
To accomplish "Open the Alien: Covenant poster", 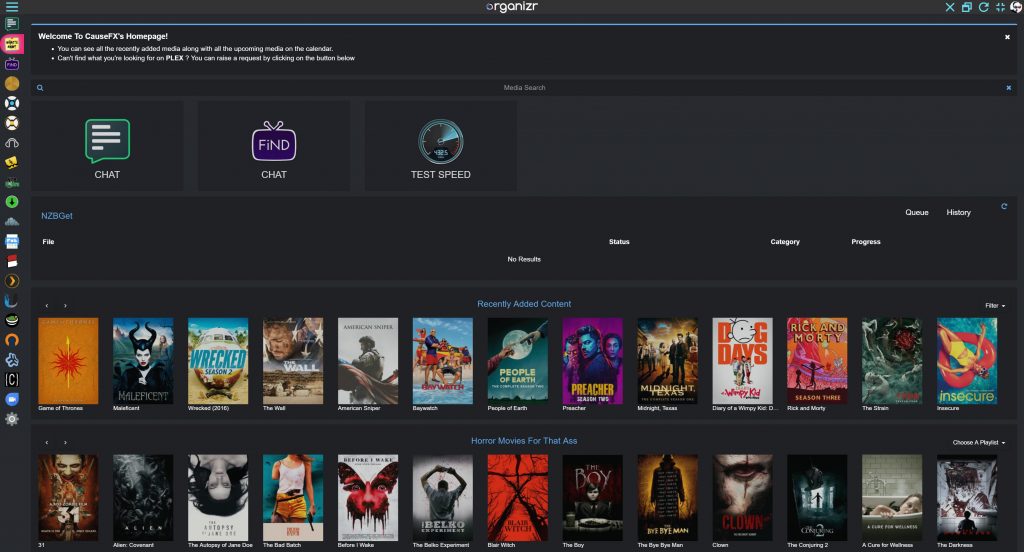I will (143, 498).
